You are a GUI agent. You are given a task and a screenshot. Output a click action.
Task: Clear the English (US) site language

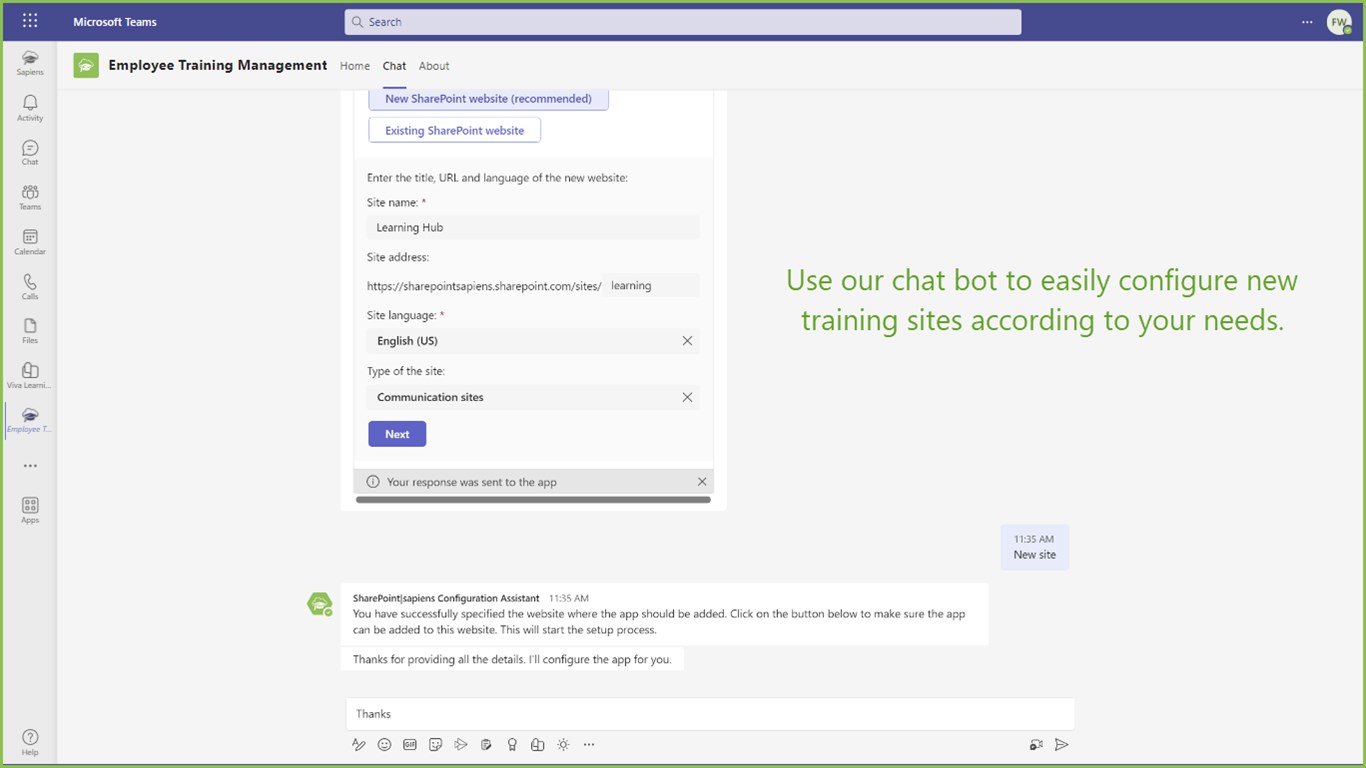click(x=687, y=341)
